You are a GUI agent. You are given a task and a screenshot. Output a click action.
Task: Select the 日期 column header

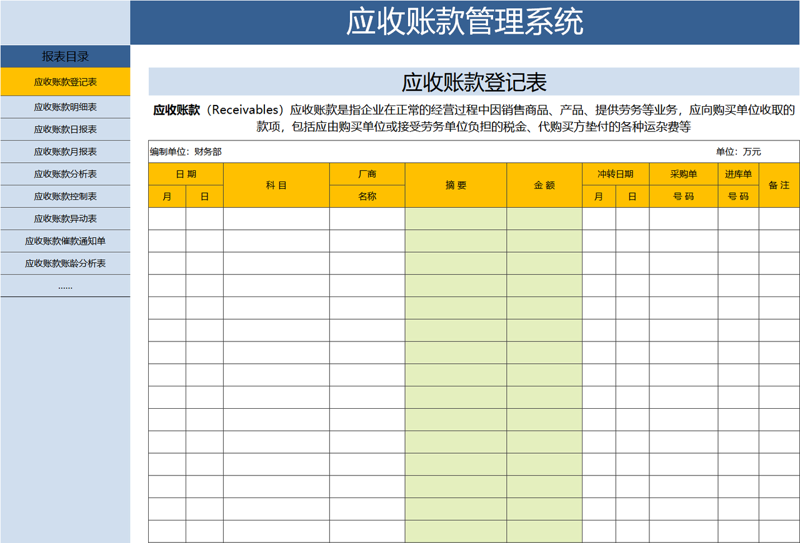pyautogui.click(x=186, y=174)
